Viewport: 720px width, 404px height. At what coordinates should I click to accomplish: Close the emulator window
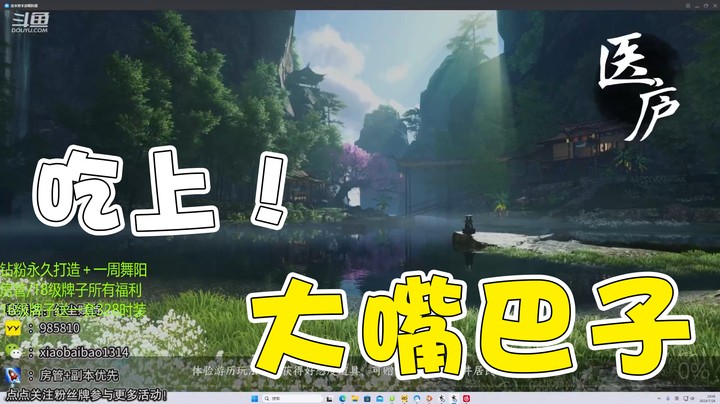715,6
